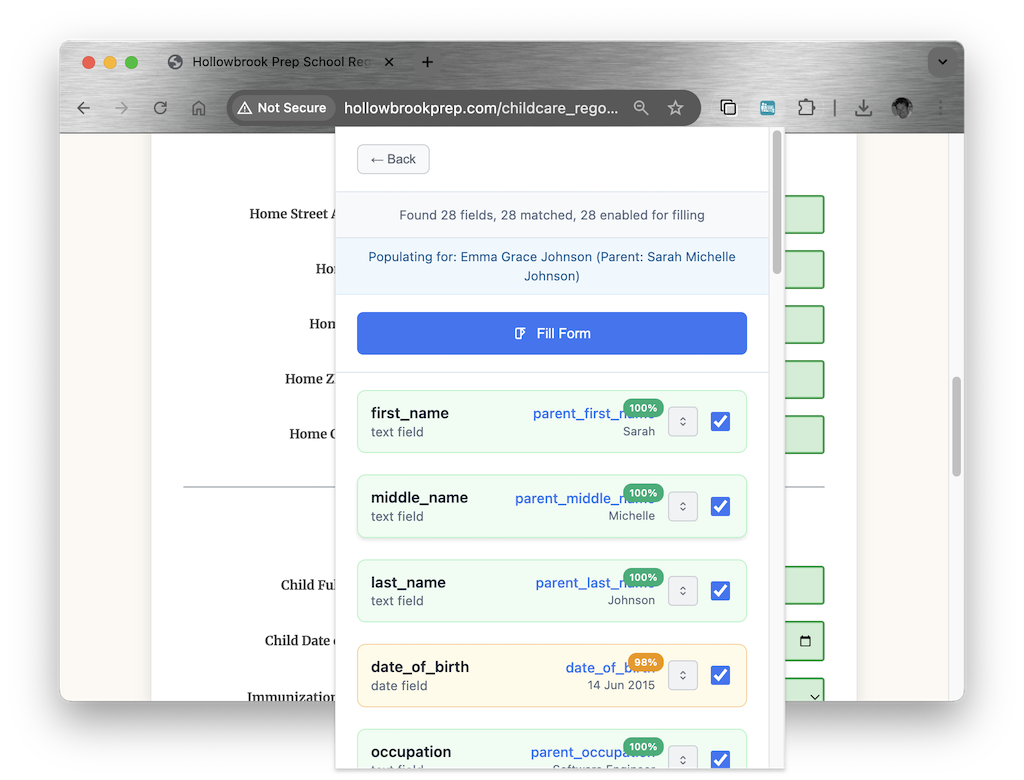Open the browser profile avatar

[901, 107]
